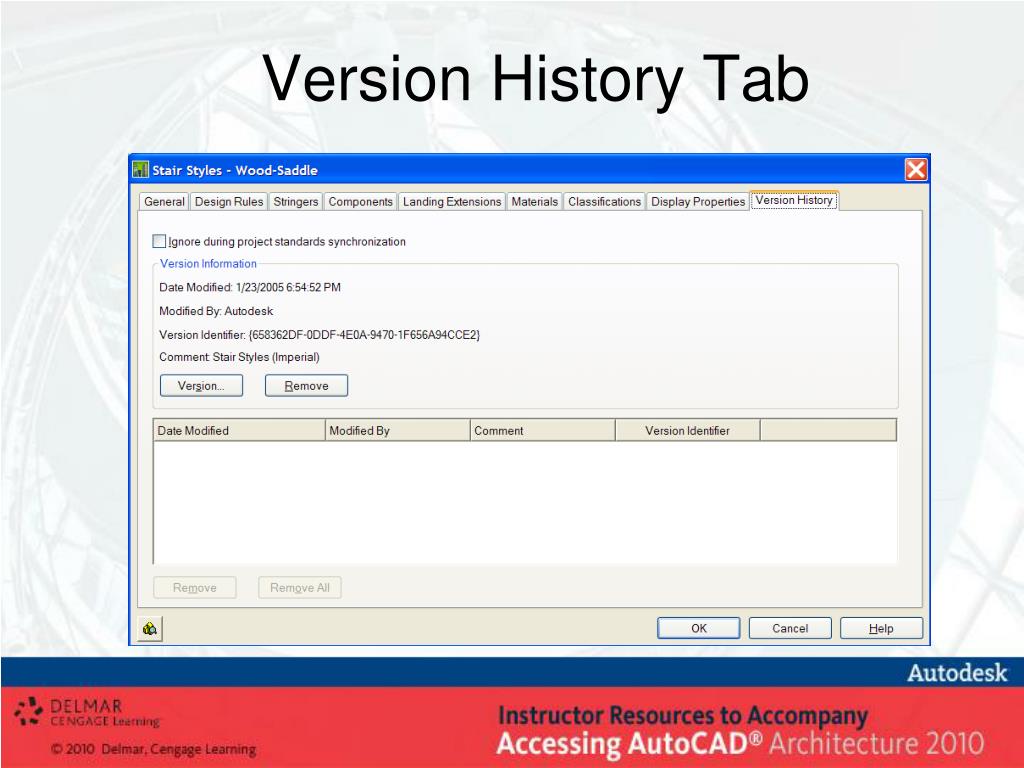Go to the Components tab
1024x768 pixels.
[x=360, y=202]
